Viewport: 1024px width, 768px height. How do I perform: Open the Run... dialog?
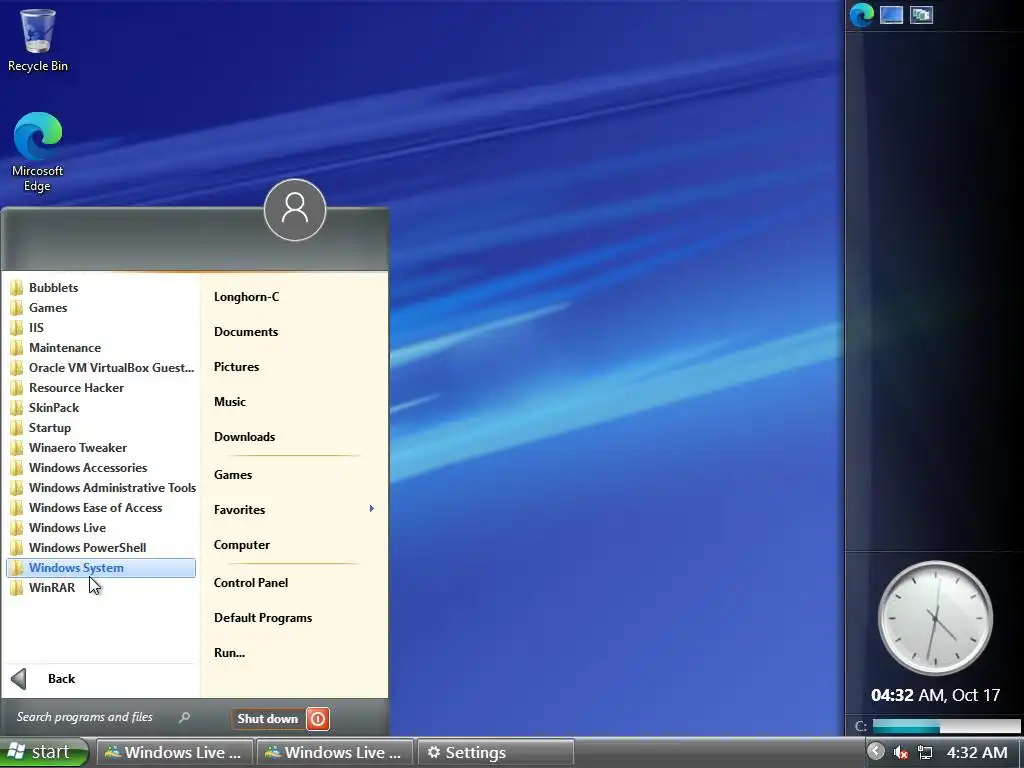click(x=229, y=652)
